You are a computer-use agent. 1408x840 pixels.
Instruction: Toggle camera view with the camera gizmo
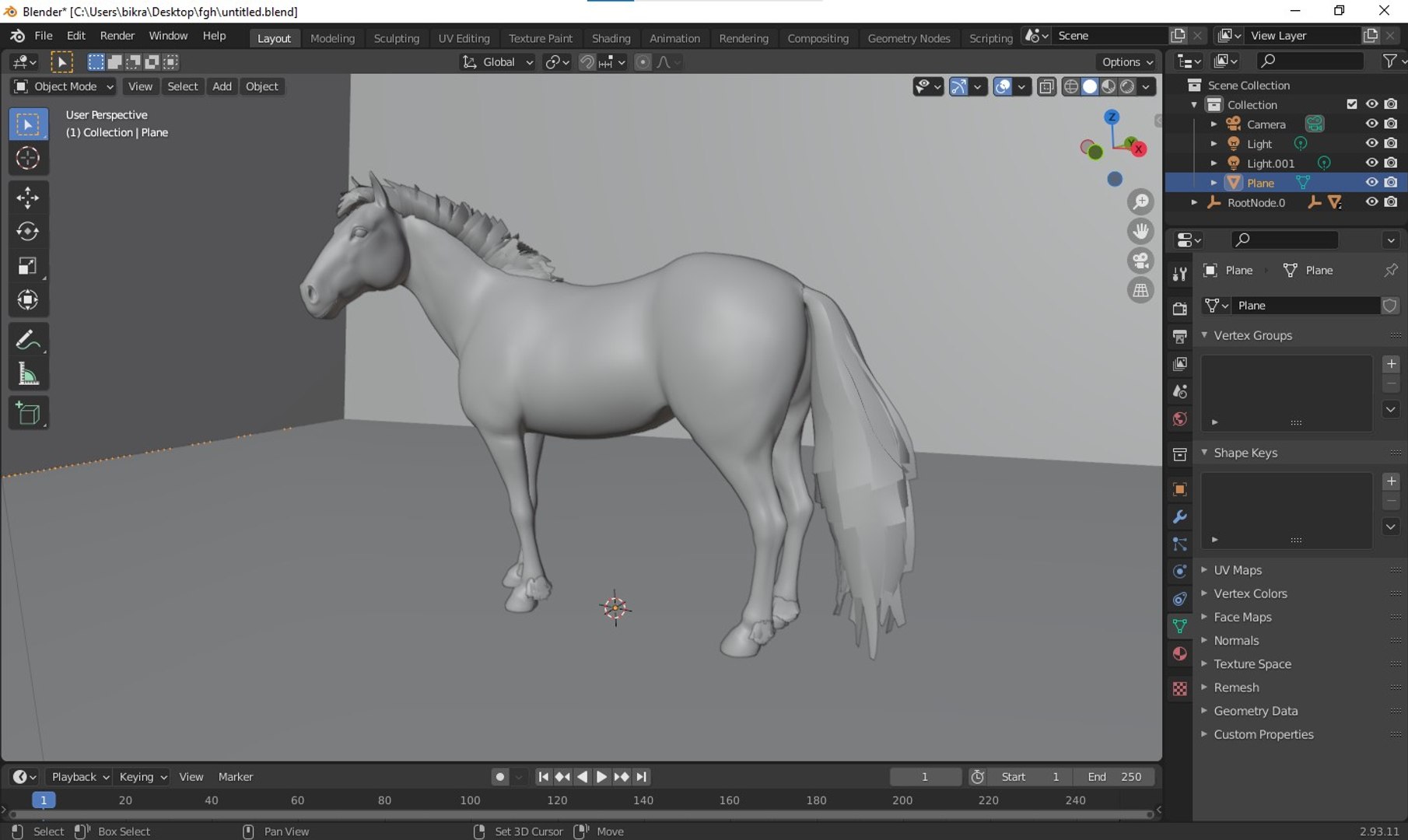click(1140, 261)
